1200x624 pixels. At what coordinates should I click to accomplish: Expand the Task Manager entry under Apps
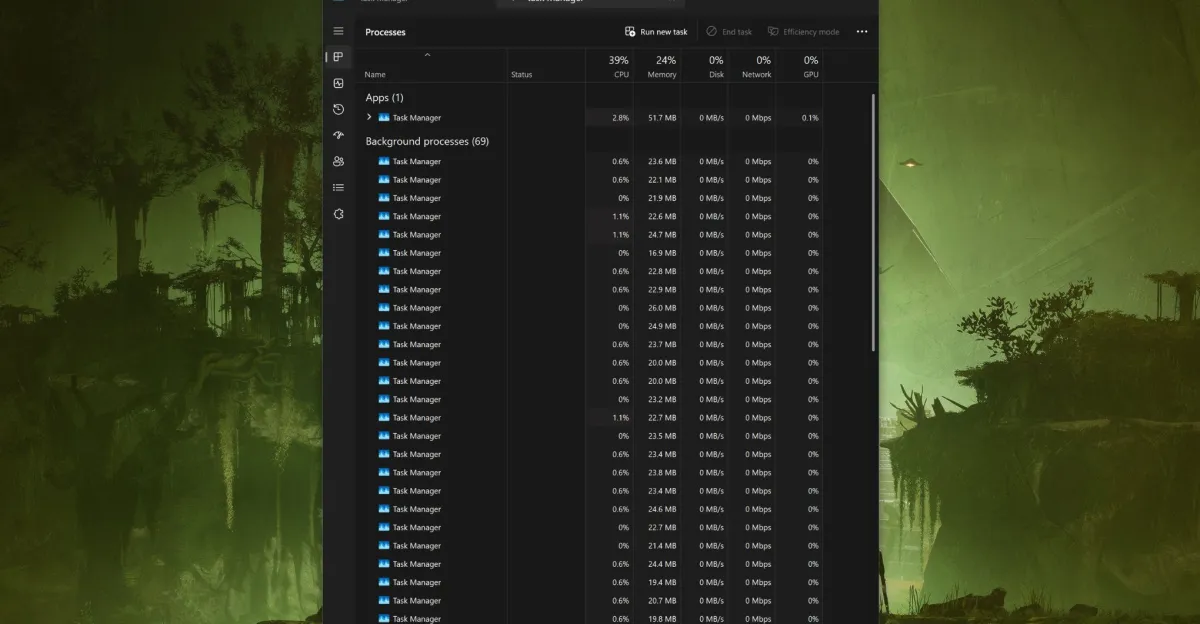pos(368,117)
